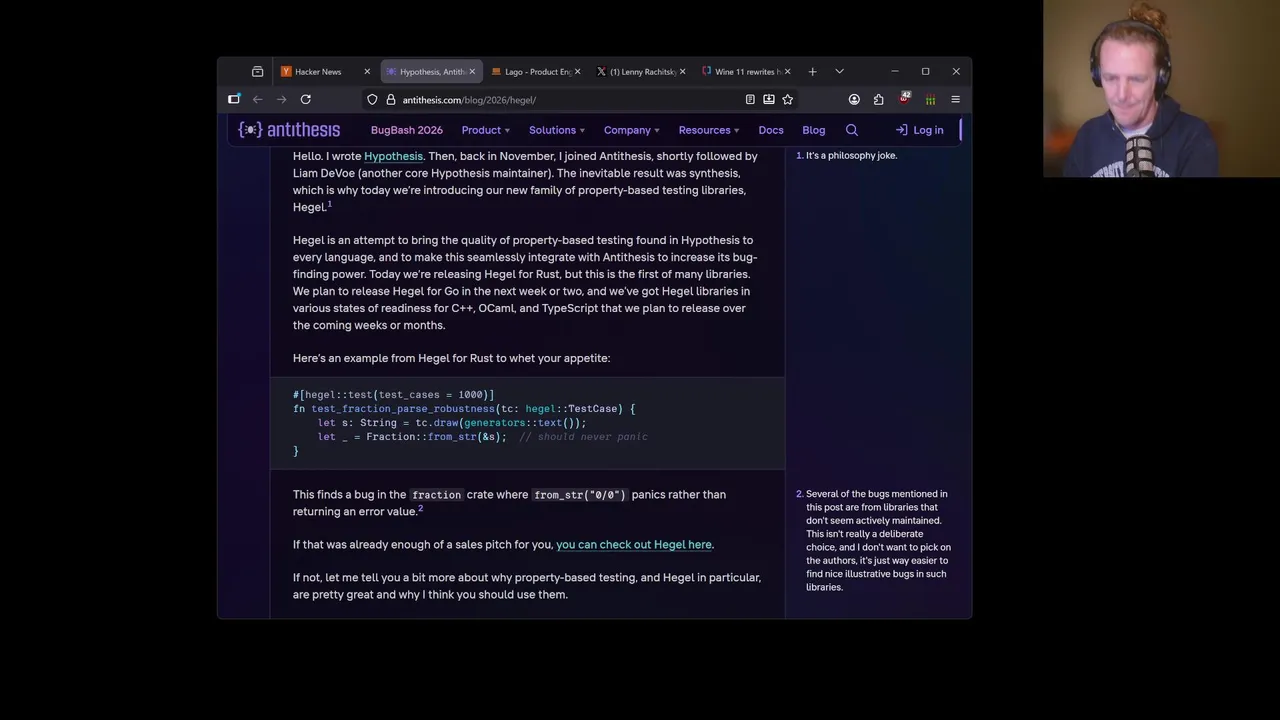Click the webcam video overlay
1280x720 pixels.
point(1161,89)
